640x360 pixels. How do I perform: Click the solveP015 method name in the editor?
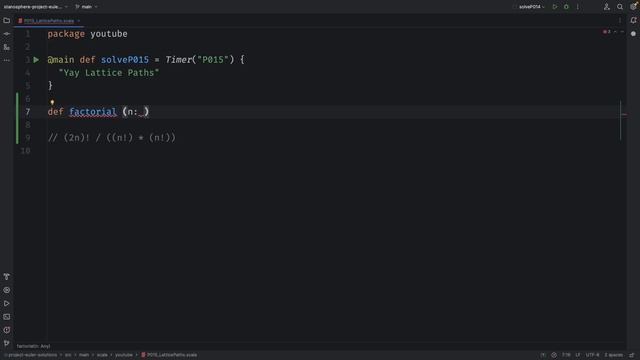(x=125, y=60)
